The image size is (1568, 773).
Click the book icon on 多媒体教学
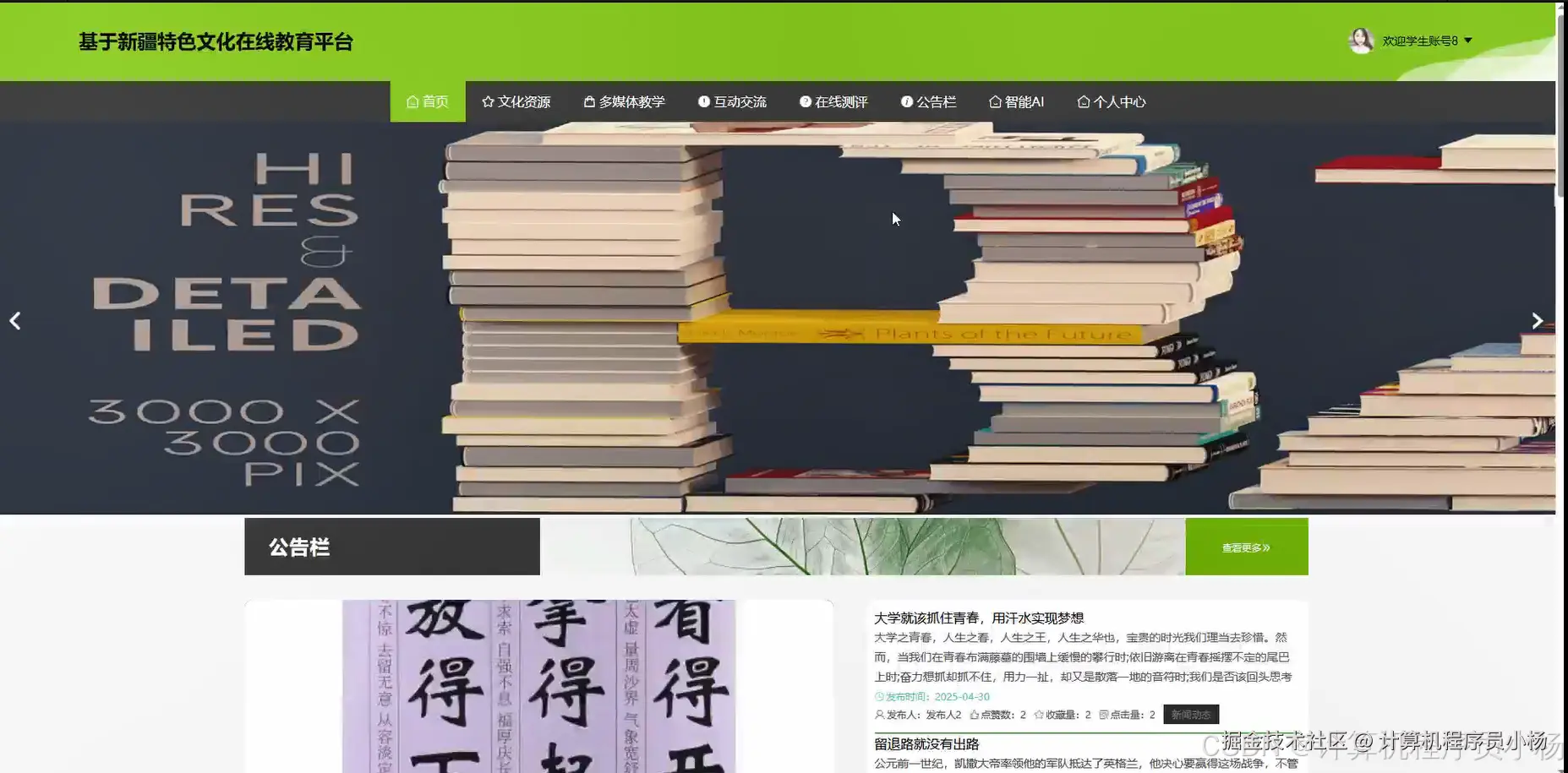[587, 101]
